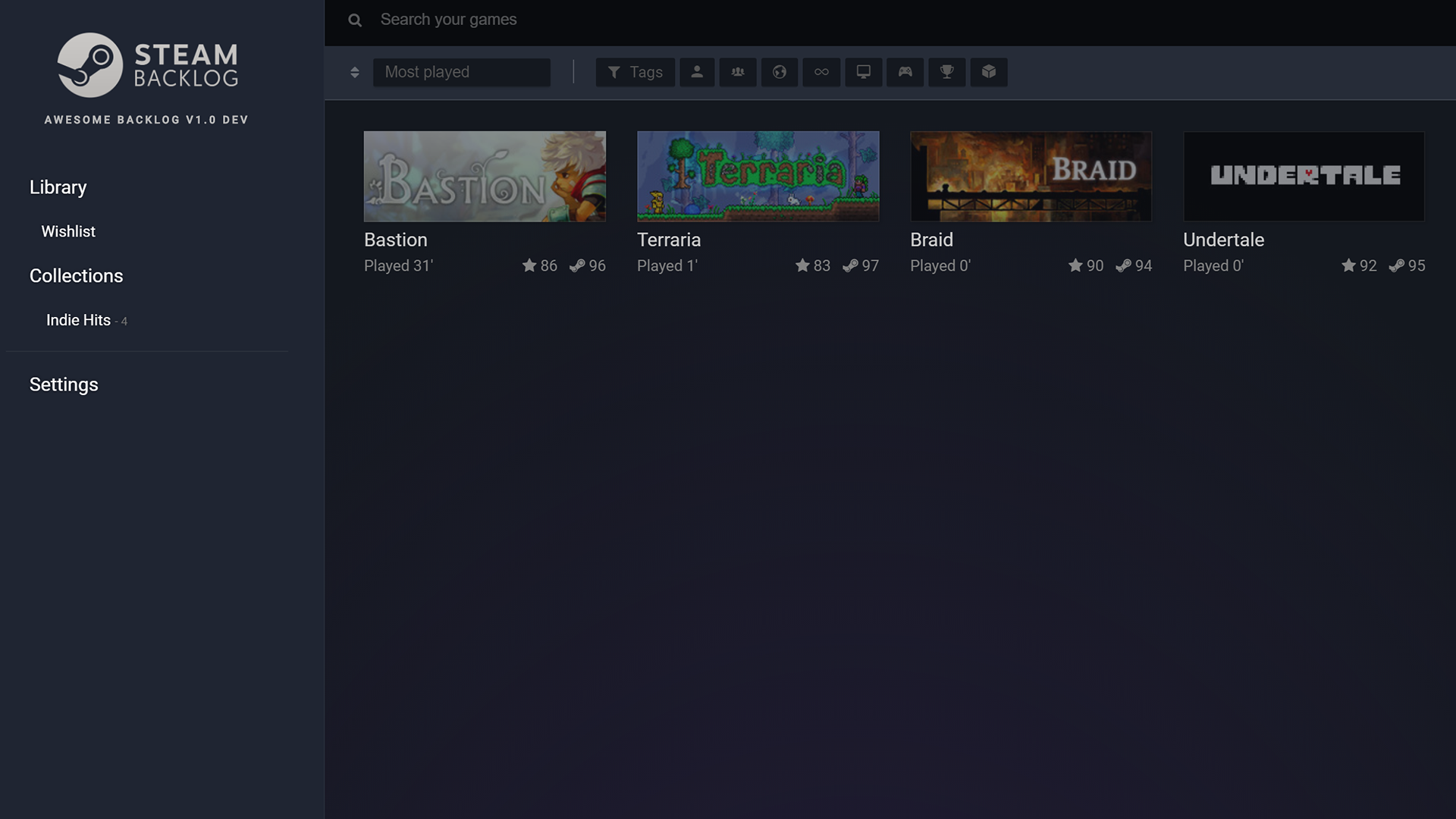Toggle the gamepad controller filter
Image resolution: width=1456 pixels, height=819 pixels.
[x=905, y=72]
